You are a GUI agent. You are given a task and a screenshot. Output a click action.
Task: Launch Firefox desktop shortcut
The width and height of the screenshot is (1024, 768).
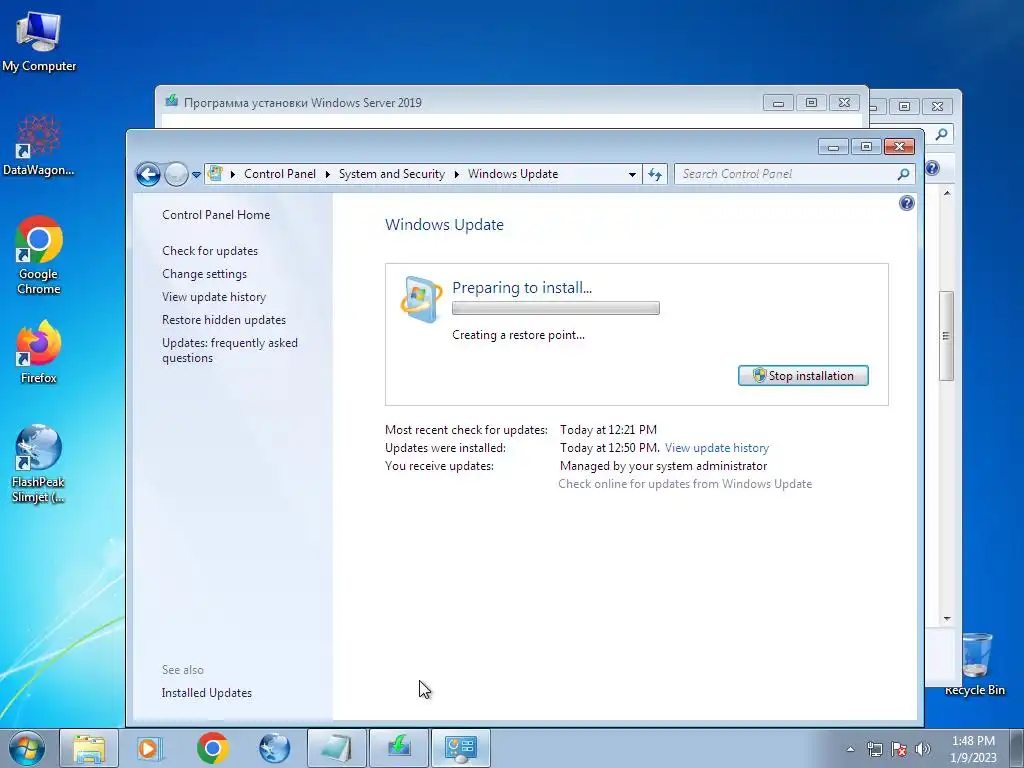tap(39, 351)
